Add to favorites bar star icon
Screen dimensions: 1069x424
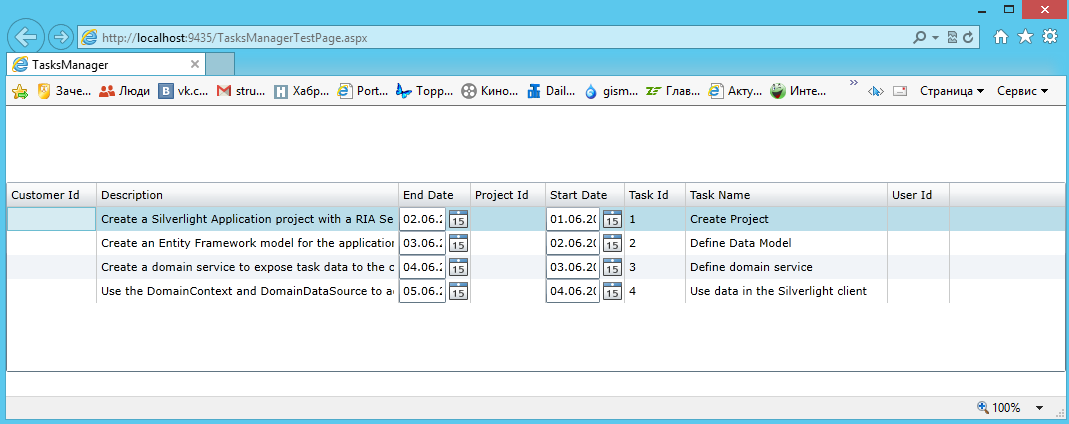pos(20,91)
